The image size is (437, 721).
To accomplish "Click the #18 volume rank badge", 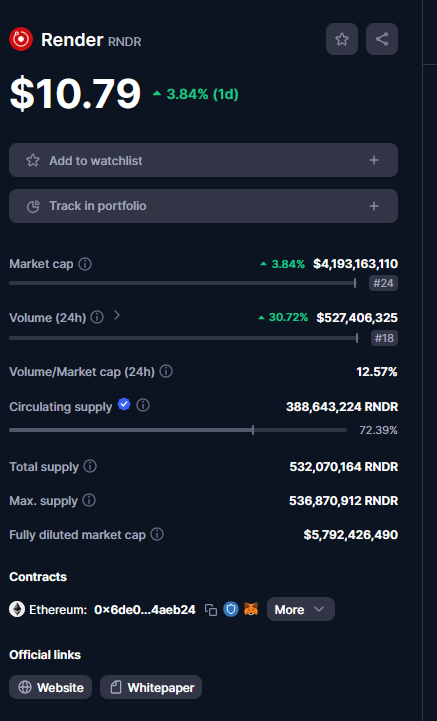I will coord(384,338).
